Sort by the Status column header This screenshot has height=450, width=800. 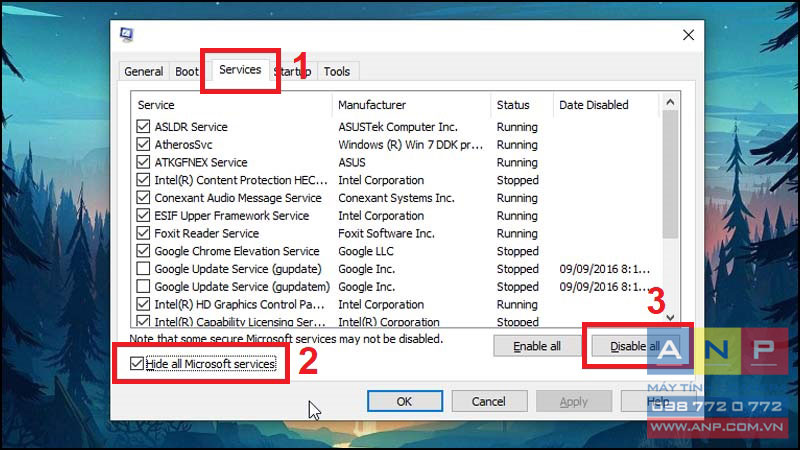(522, 105)
